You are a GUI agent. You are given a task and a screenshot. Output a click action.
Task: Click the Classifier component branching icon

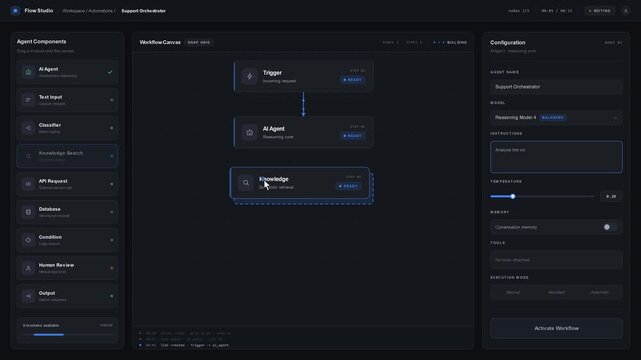28,128
